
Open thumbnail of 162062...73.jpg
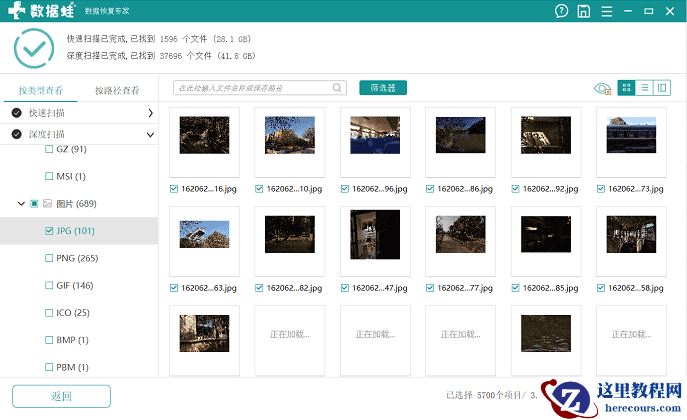(x=631, y=135)
